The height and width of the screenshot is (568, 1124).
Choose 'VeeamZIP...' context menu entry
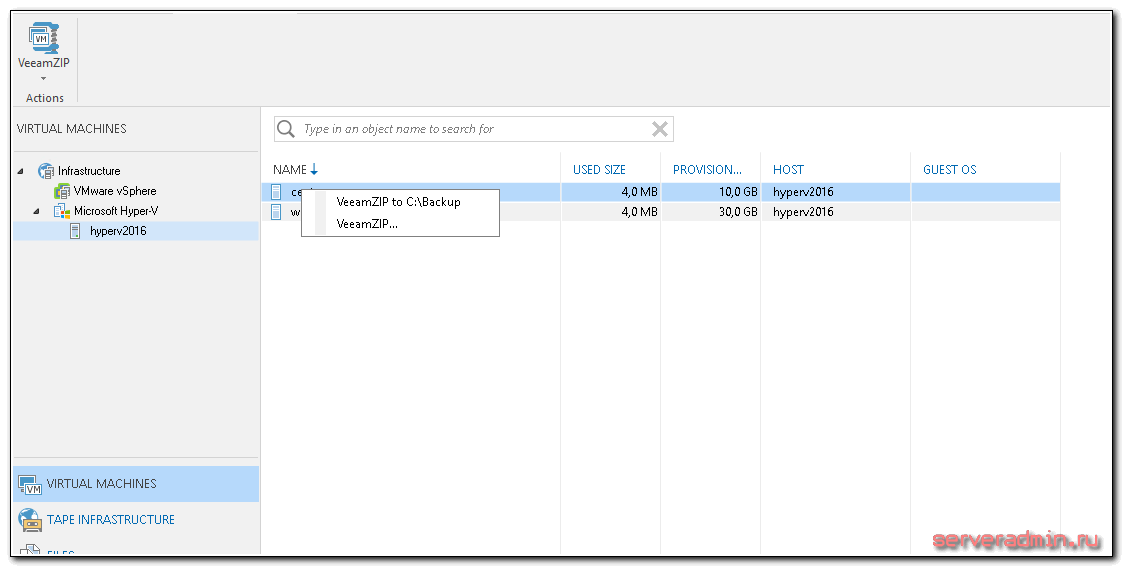[367, 224]
